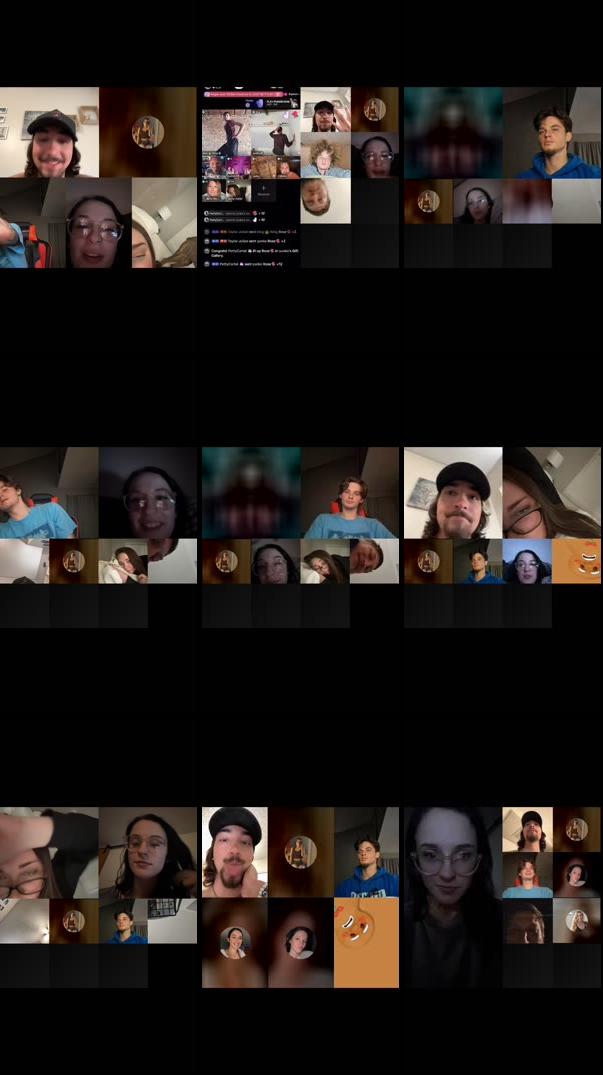
Task: Open woman on pillow tile, middle-left call
Action: point(123,561)
